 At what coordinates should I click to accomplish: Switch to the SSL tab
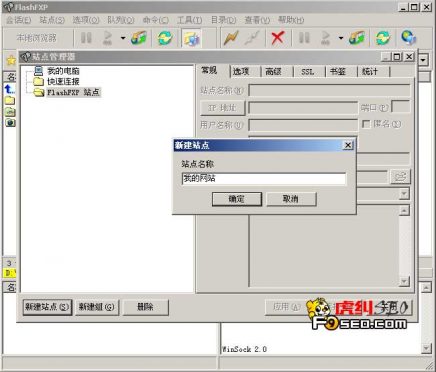[307, 71]
